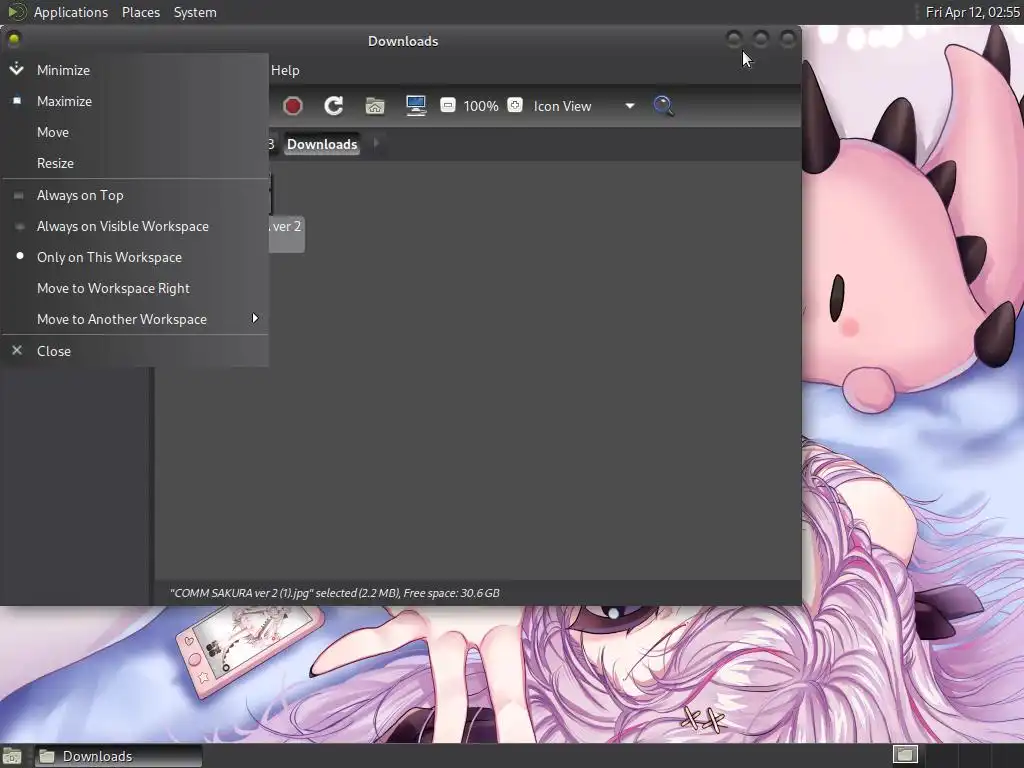Open search with magnifier icon

(663, 106)
